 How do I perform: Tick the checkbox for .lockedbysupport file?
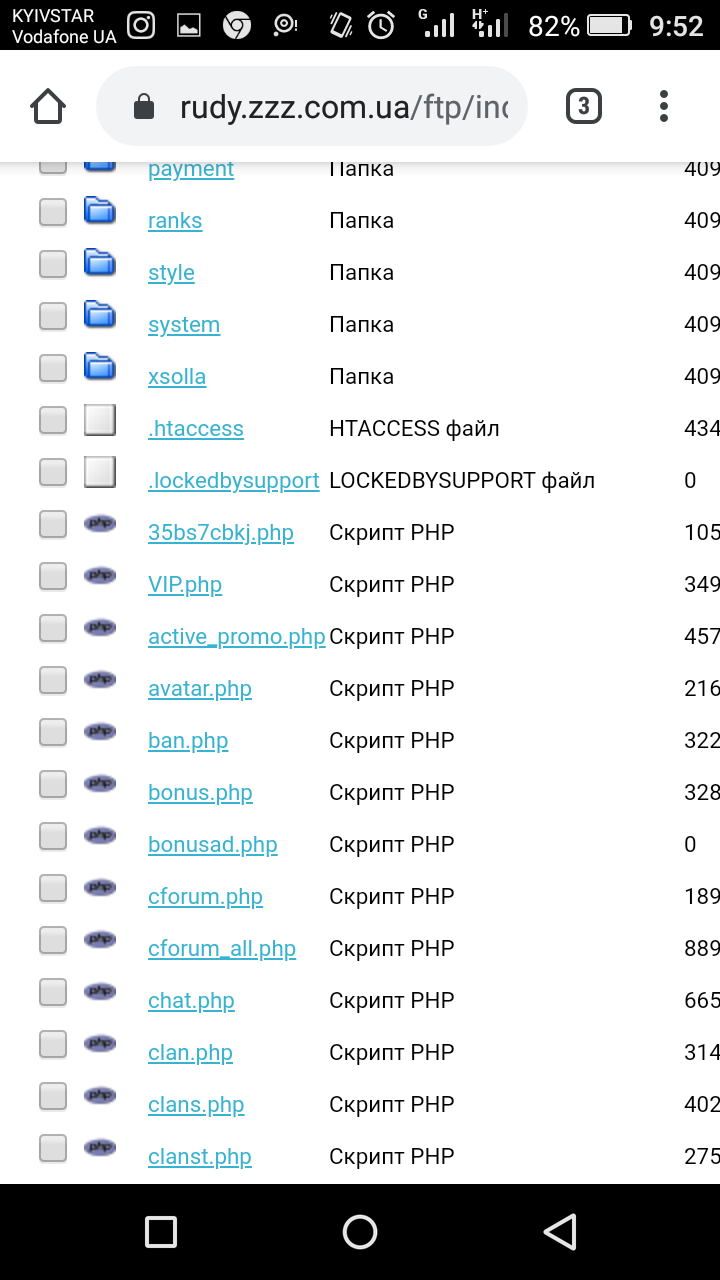[x=53, y=472]
